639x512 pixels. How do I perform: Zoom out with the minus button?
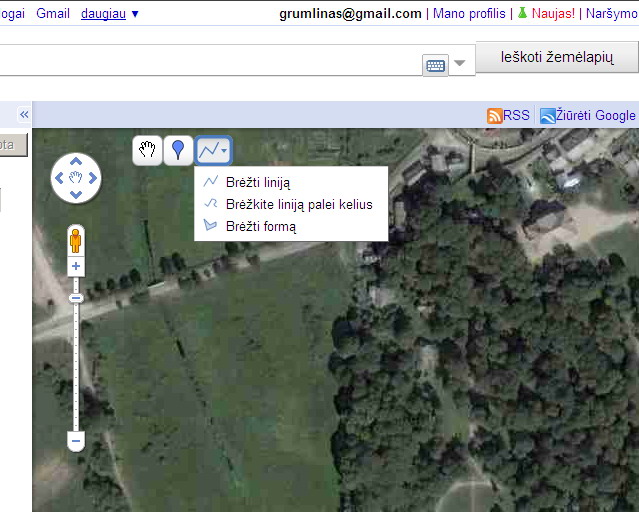tap(75, 440)
